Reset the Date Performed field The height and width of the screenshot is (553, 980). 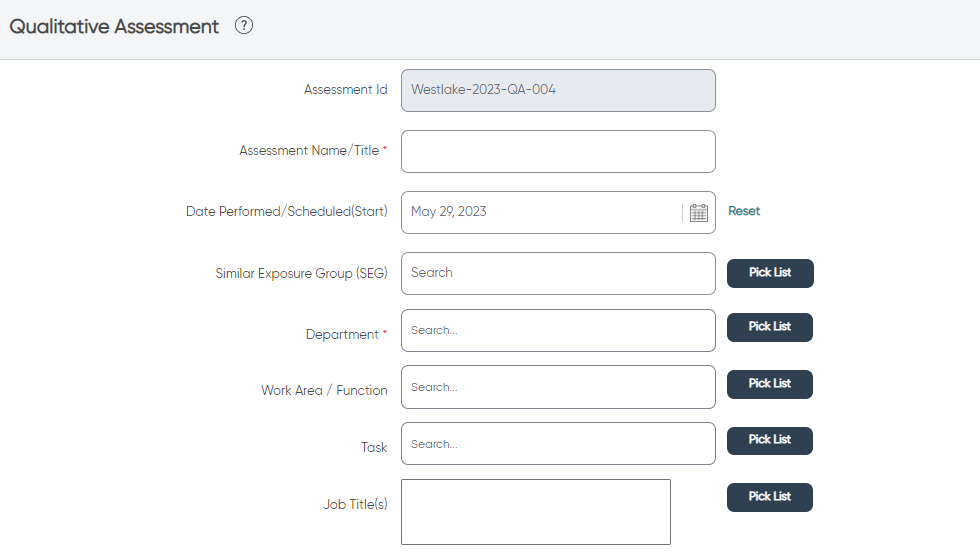coord(744,211)
